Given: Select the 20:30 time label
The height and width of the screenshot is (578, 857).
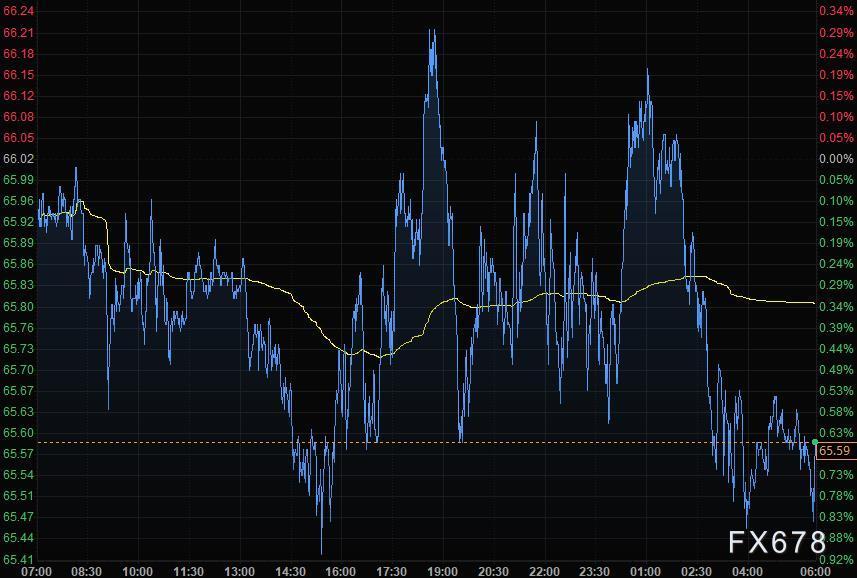Looking at the screenshot, I should (x=493, y=571).
